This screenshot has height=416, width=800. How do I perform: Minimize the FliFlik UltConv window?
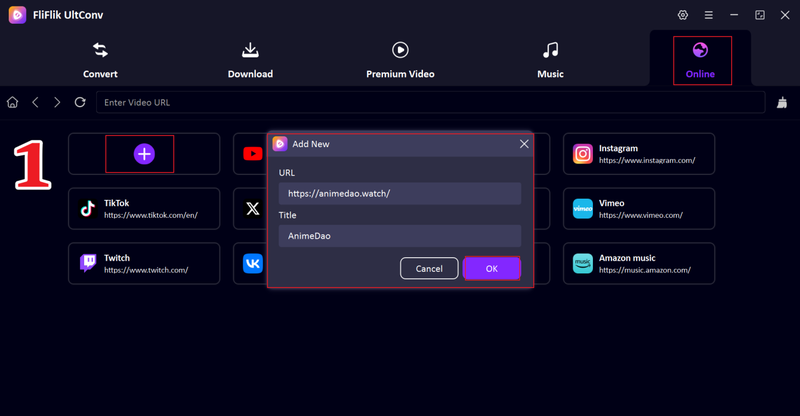[734, 15]
